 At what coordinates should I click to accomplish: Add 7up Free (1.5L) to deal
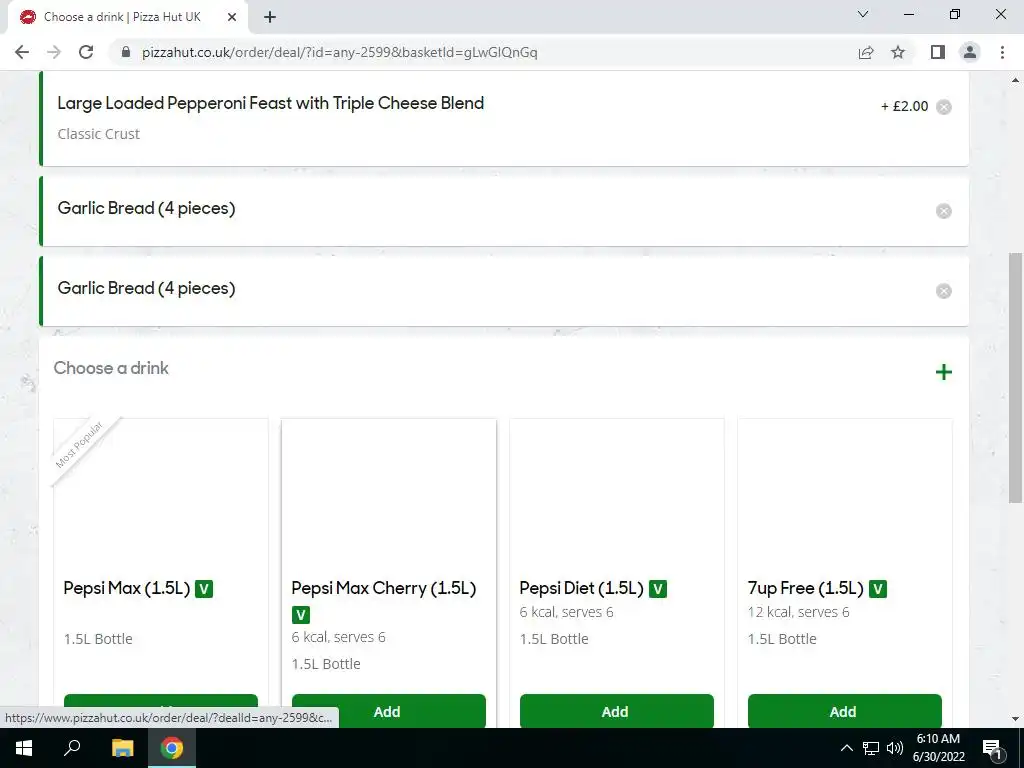(x=844, y=711)
